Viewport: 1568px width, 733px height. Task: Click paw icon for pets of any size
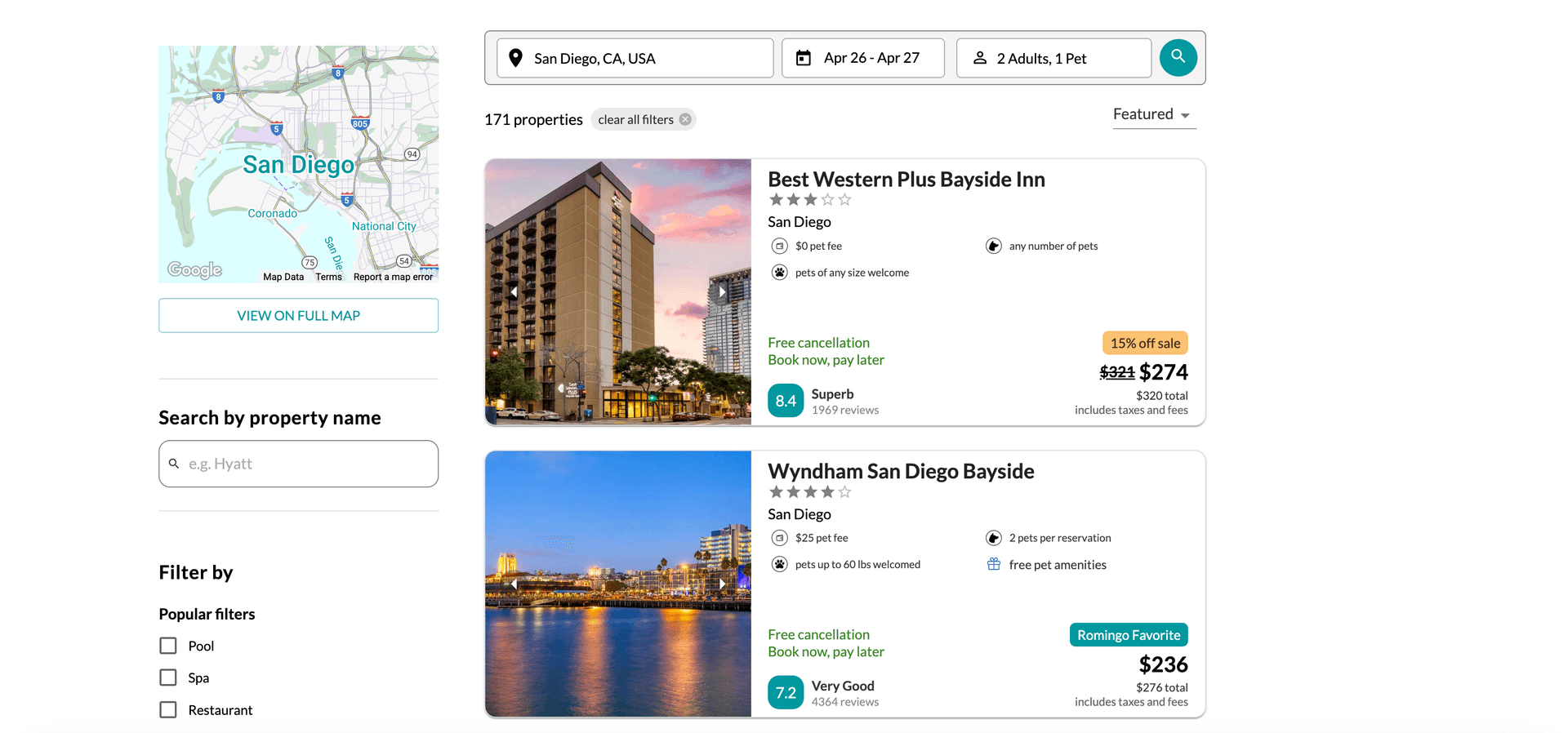click(x=780, y=273)
